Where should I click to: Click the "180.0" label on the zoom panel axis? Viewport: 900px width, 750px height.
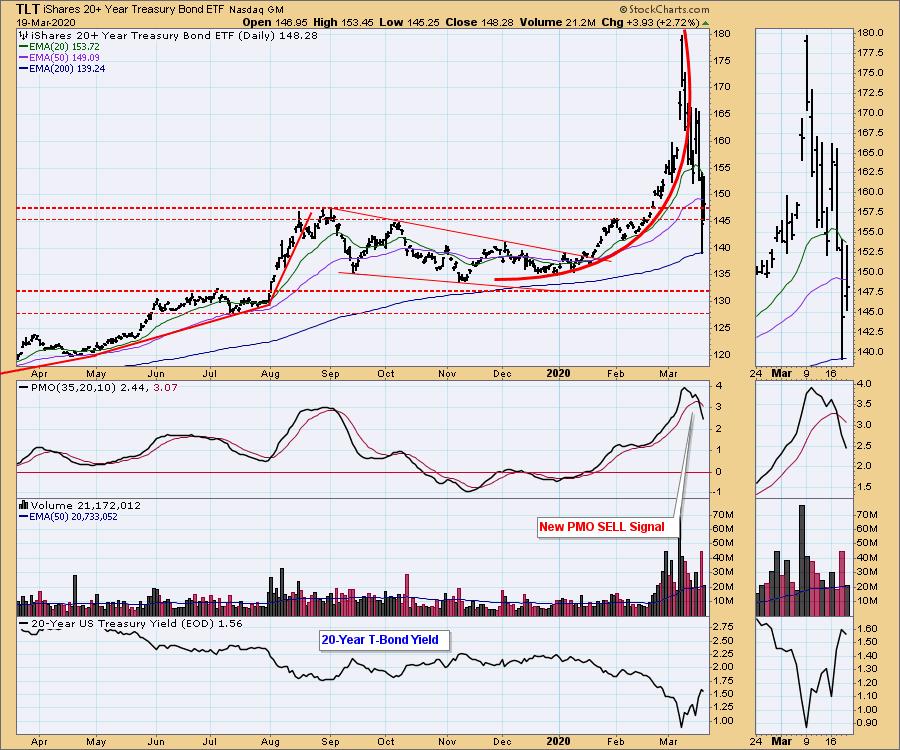tap(871, 33)
